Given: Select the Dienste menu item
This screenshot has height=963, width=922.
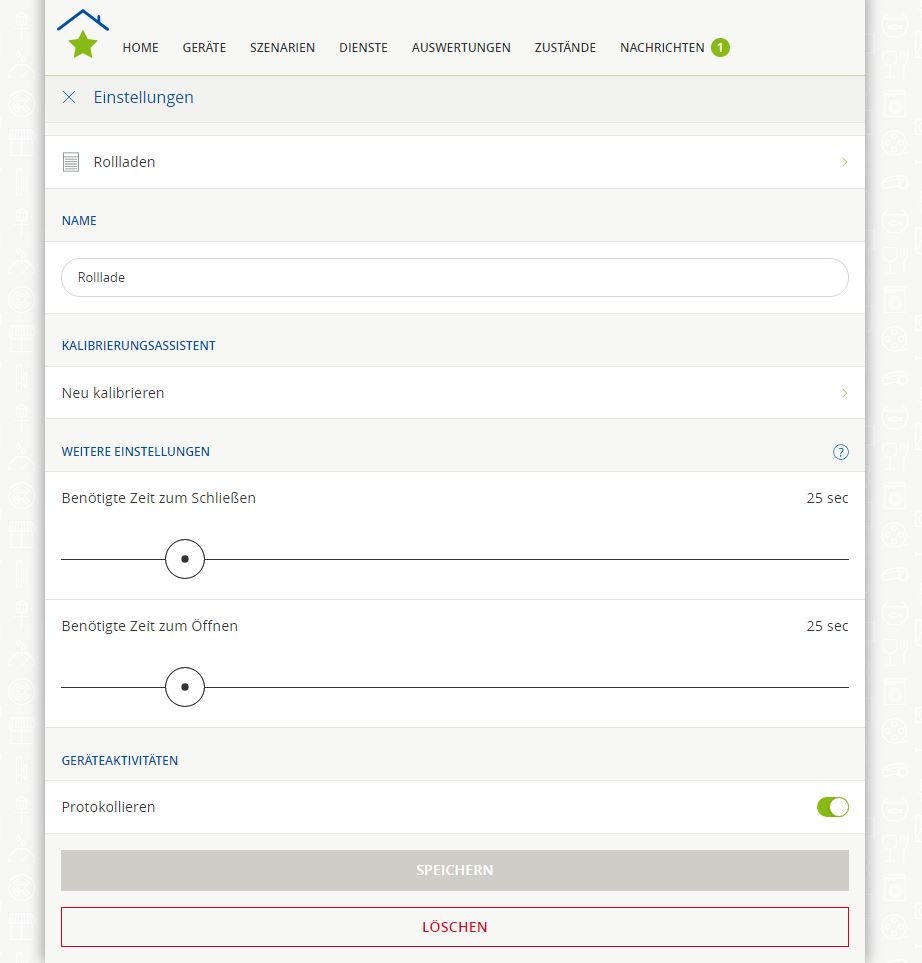Looking at the screenshot, I should (x=363, y=47).
